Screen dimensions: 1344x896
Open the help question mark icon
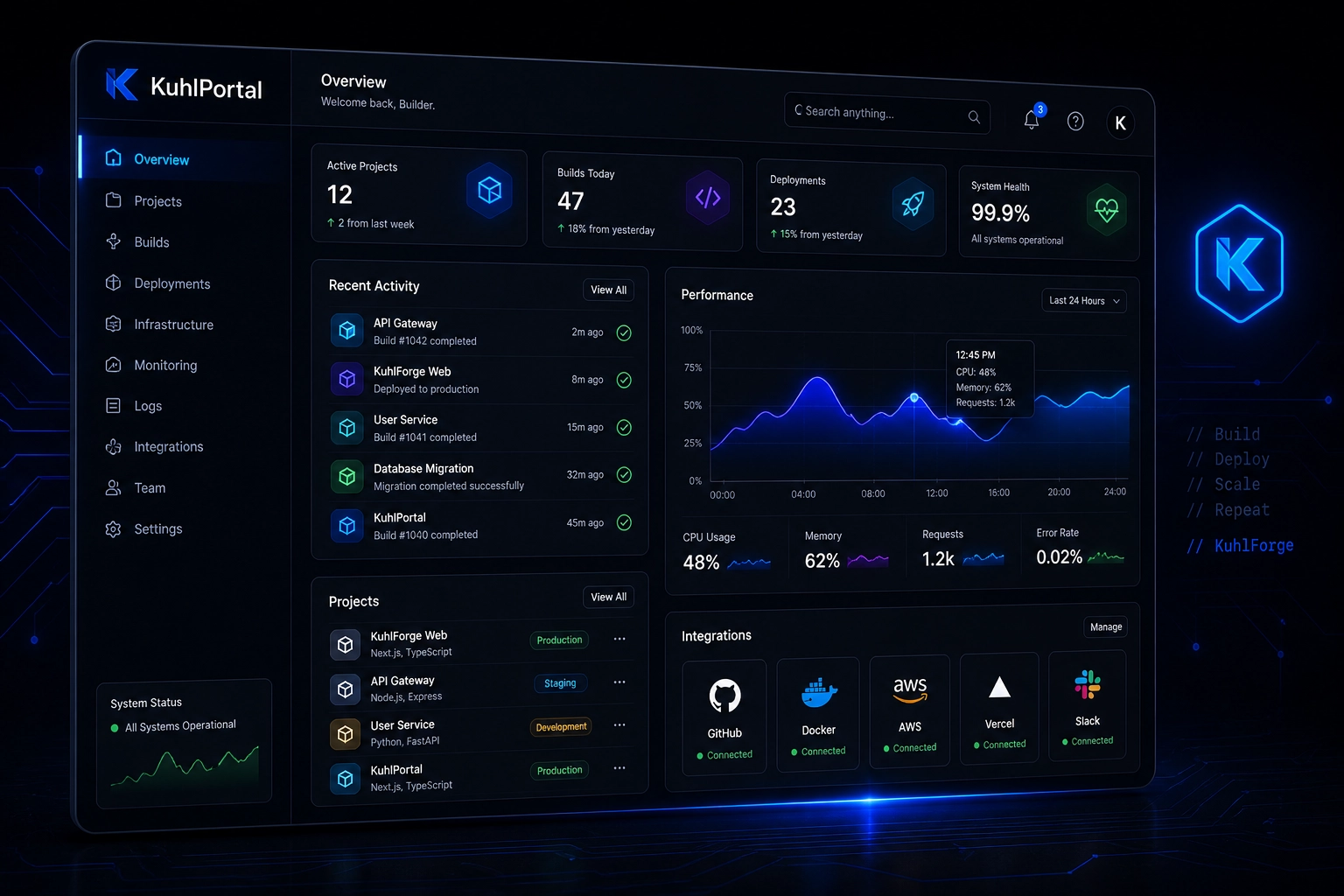click(x=1075, y=122)
